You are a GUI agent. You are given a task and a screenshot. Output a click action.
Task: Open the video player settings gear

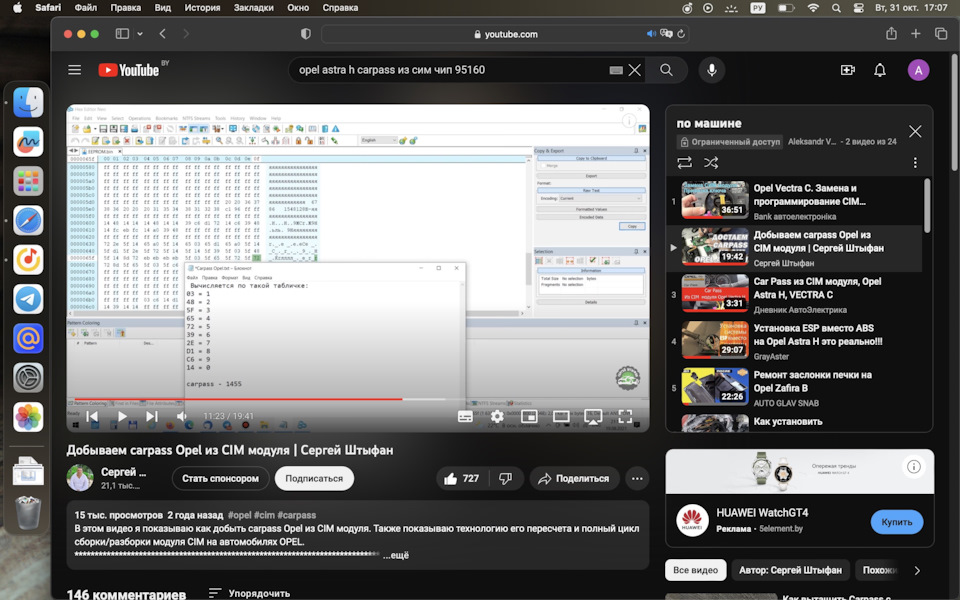coord(497,416)
